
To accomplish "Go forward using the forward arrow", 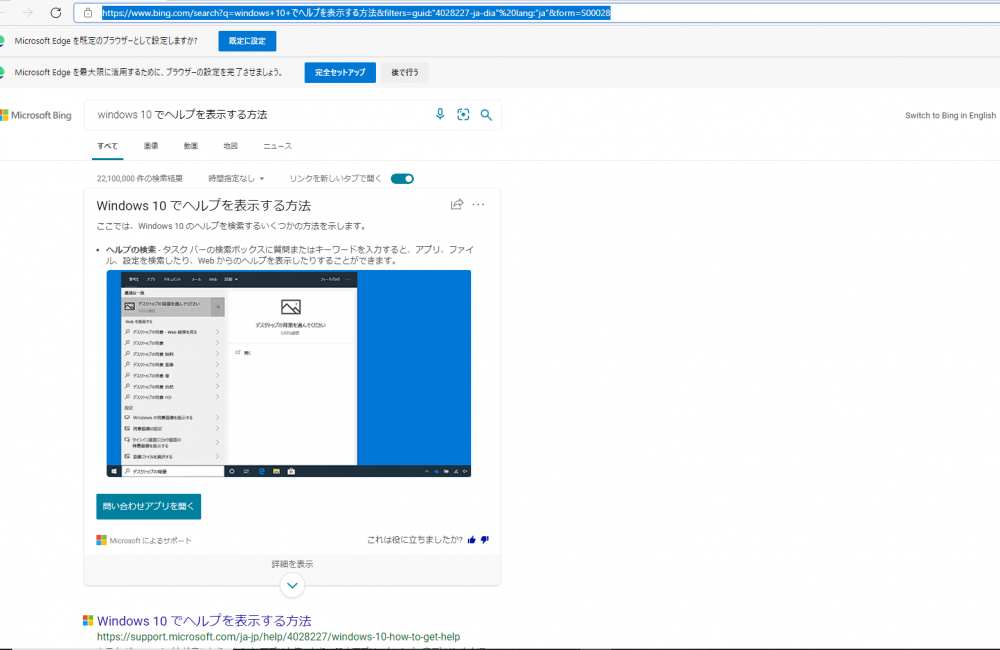I will [x=27, y=13].
